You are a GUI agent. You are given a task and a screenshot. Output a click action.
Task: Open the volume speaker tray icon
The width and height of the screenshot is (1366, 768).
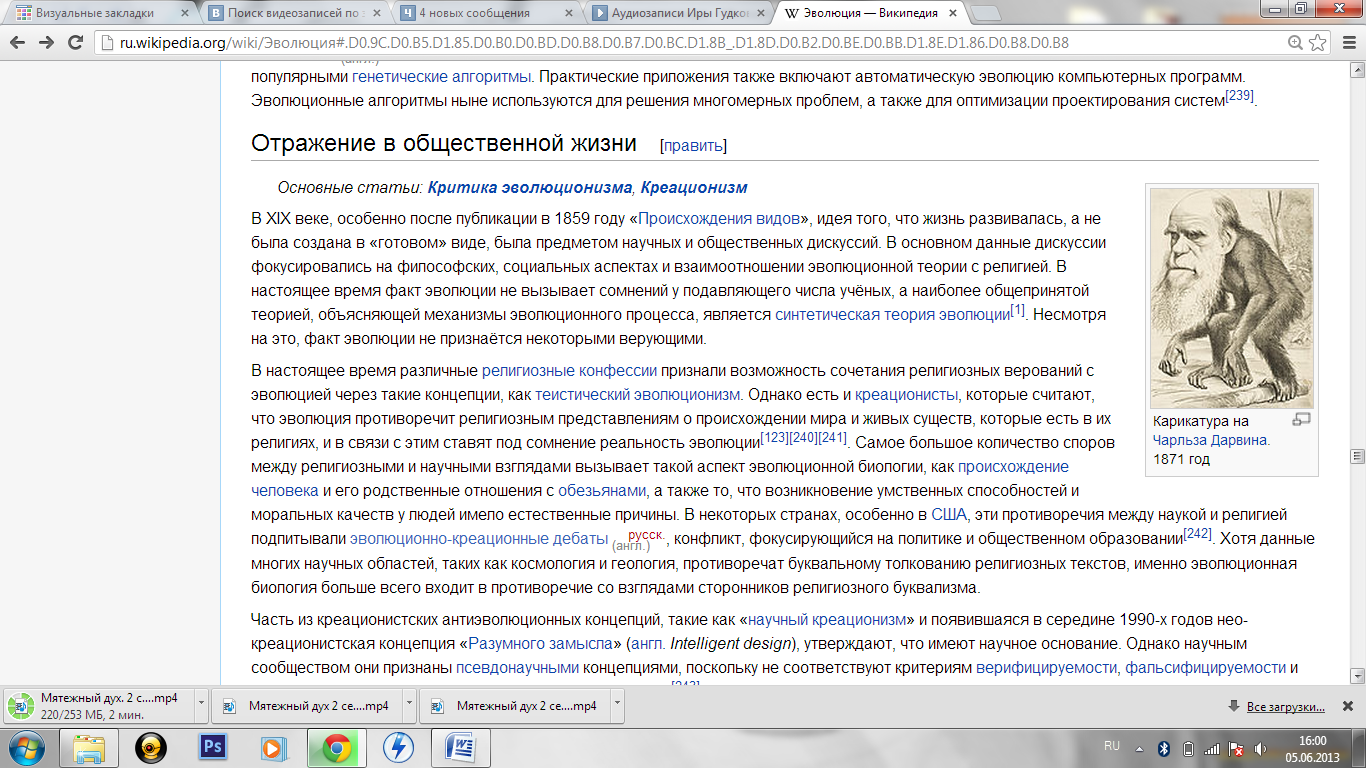click(x=1260, y=748)
